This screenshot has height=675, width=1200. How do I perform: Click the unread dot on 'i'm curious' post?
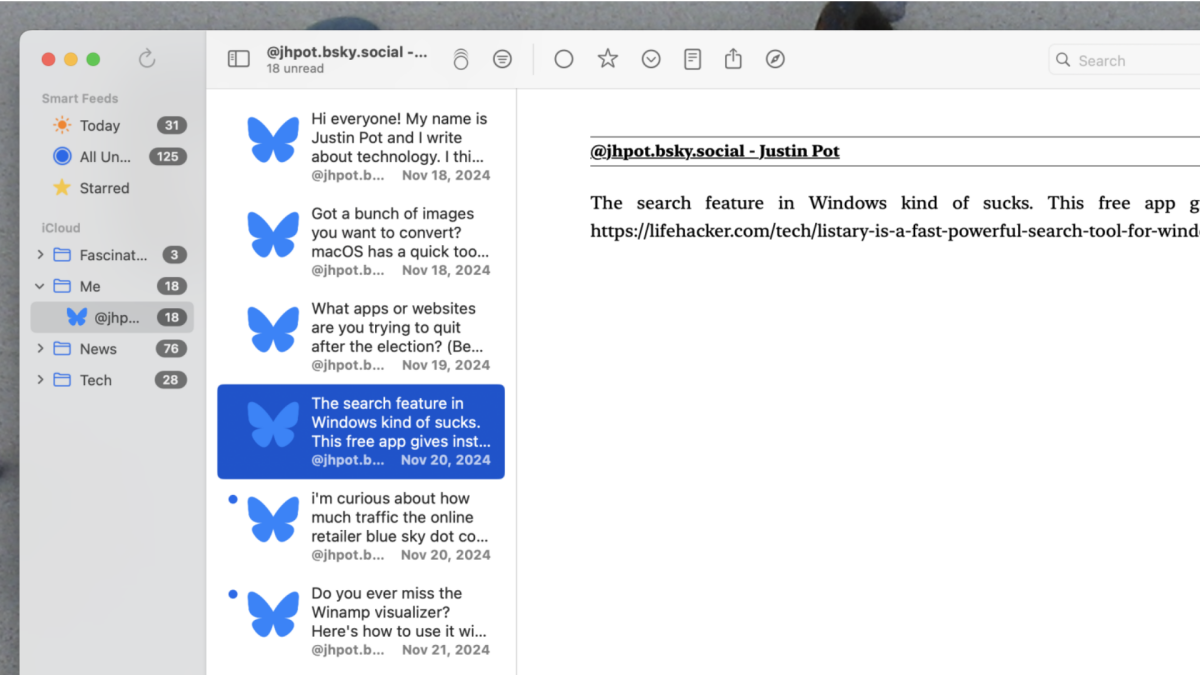(233, 499)
